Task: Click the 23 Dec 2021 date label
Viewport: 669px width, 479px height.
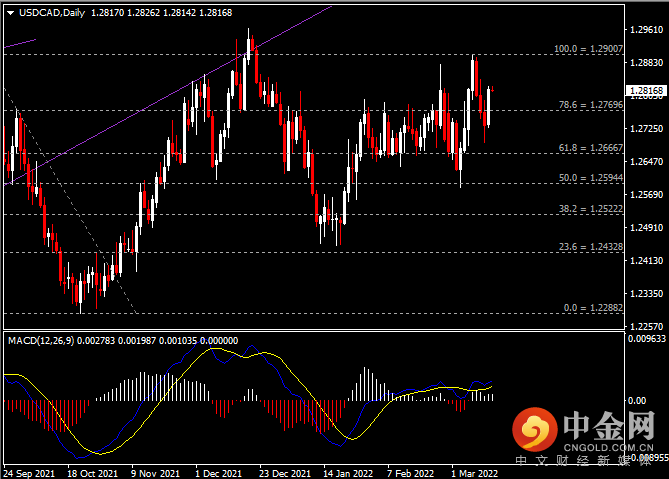Action: (x=285, y=473)
